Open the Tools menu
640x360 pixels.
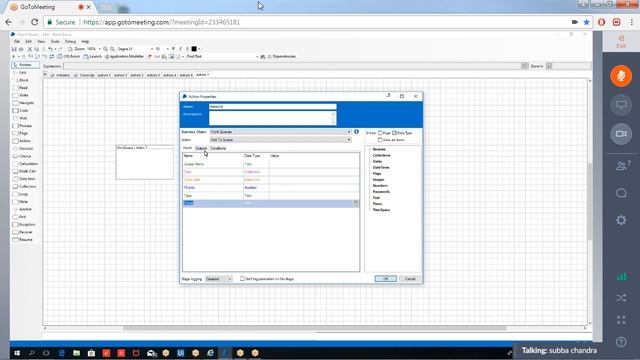pos(55,42)
